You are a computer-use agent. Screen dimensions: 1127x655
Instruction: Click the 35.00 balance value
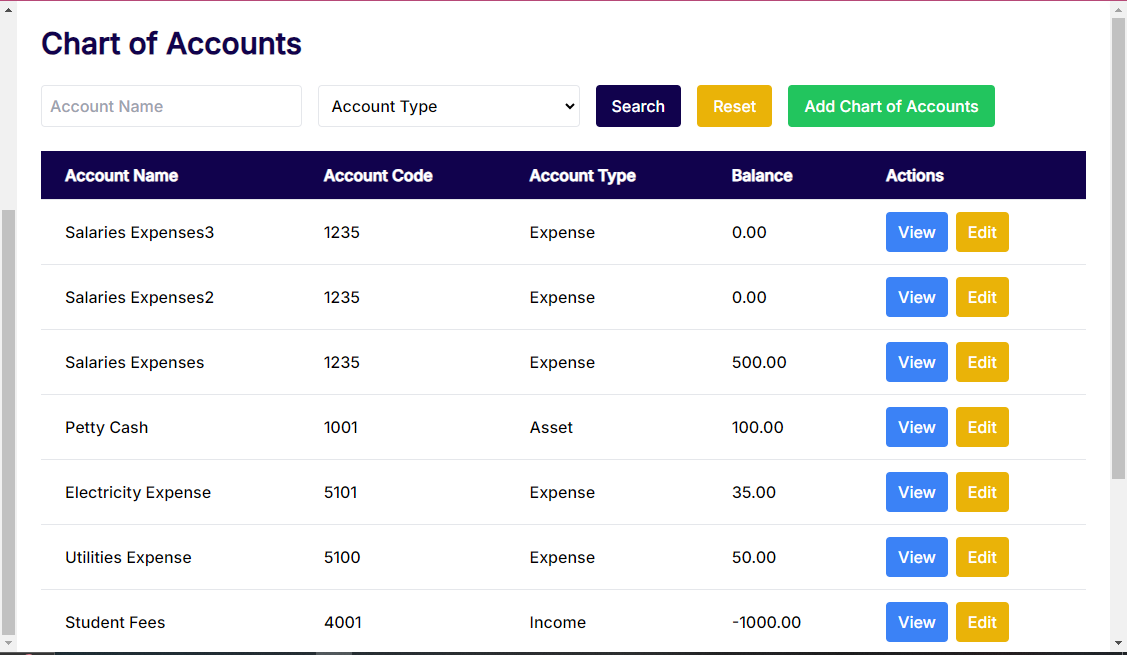pyautogui.click(x=754, y=493)
